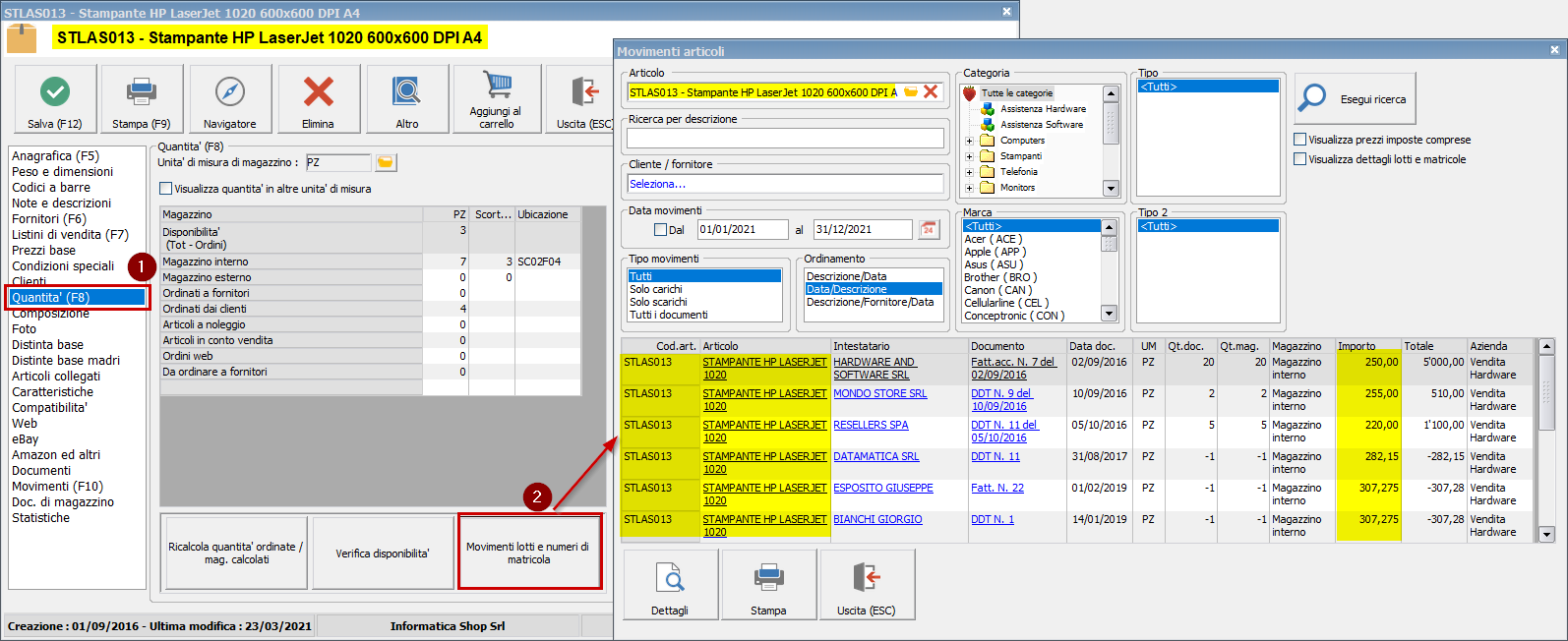Check Visualizza dettagli lotti e matricole
This screenshot has width=1568, height=641.
1300,159
